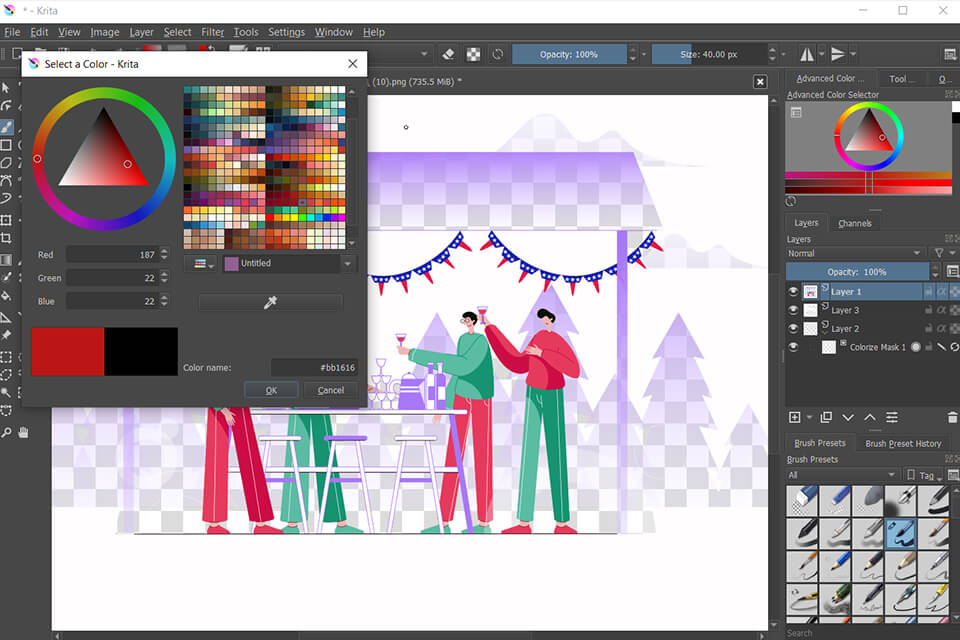This screenshot has height=640, width=960.
Task: Click the Color name hex input field
Action: pos(314,368)
